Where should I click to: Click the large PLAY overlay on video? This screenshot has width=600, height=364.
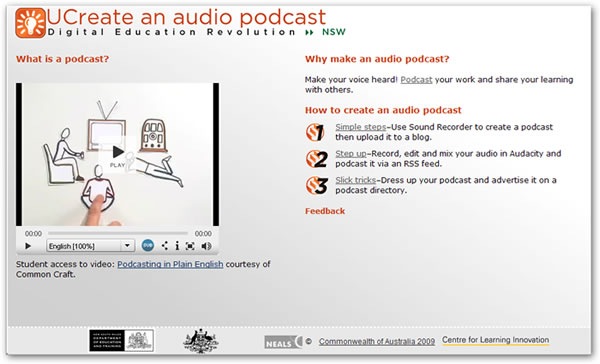tap(117, 155)
